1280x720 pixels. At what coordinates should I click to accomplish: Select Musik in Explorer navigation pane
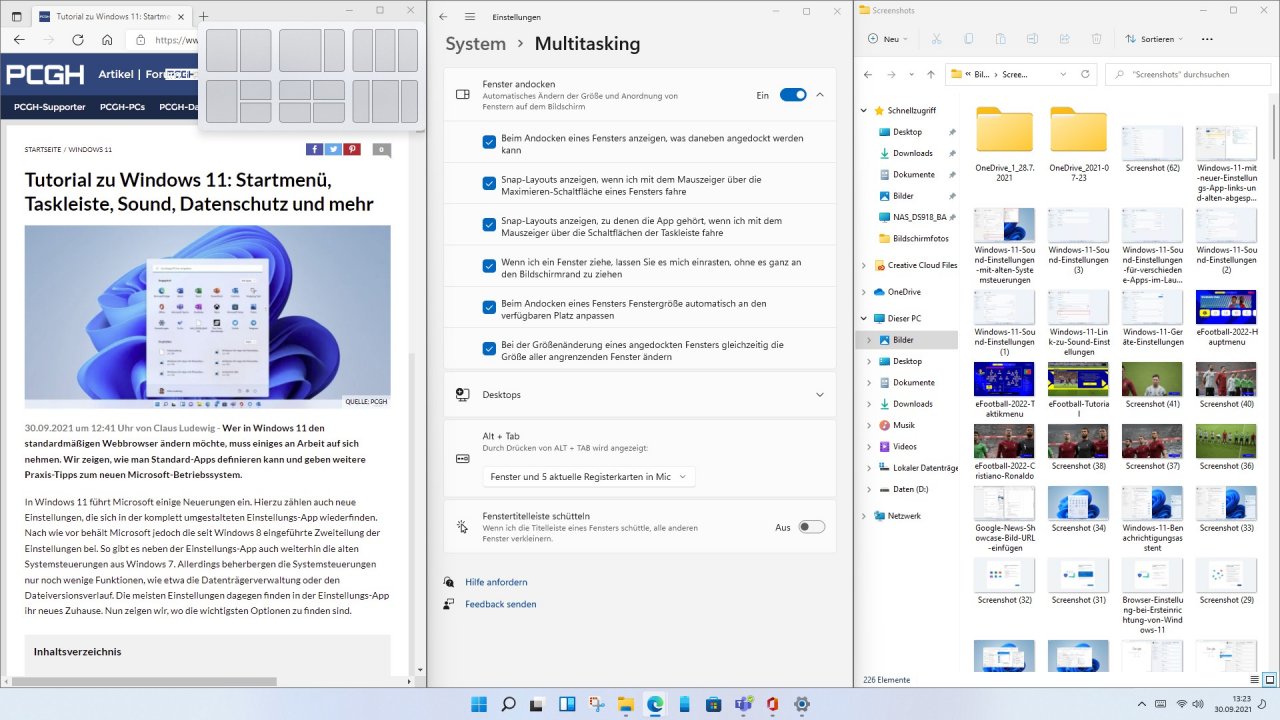coord(903,425)
